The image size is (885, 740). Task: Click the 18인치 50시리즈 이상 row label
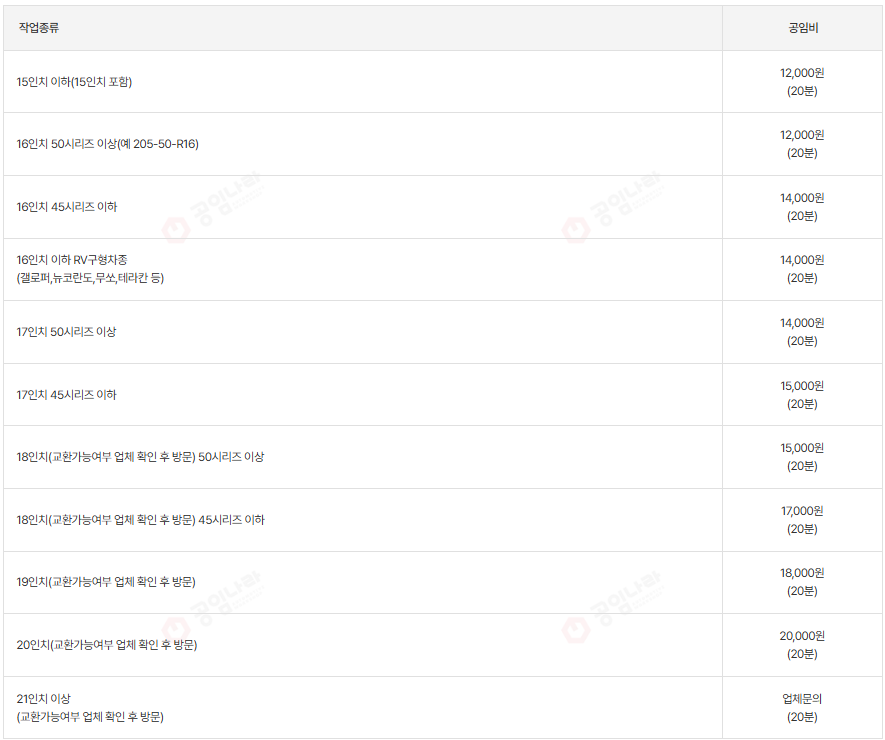pos(140,457)
